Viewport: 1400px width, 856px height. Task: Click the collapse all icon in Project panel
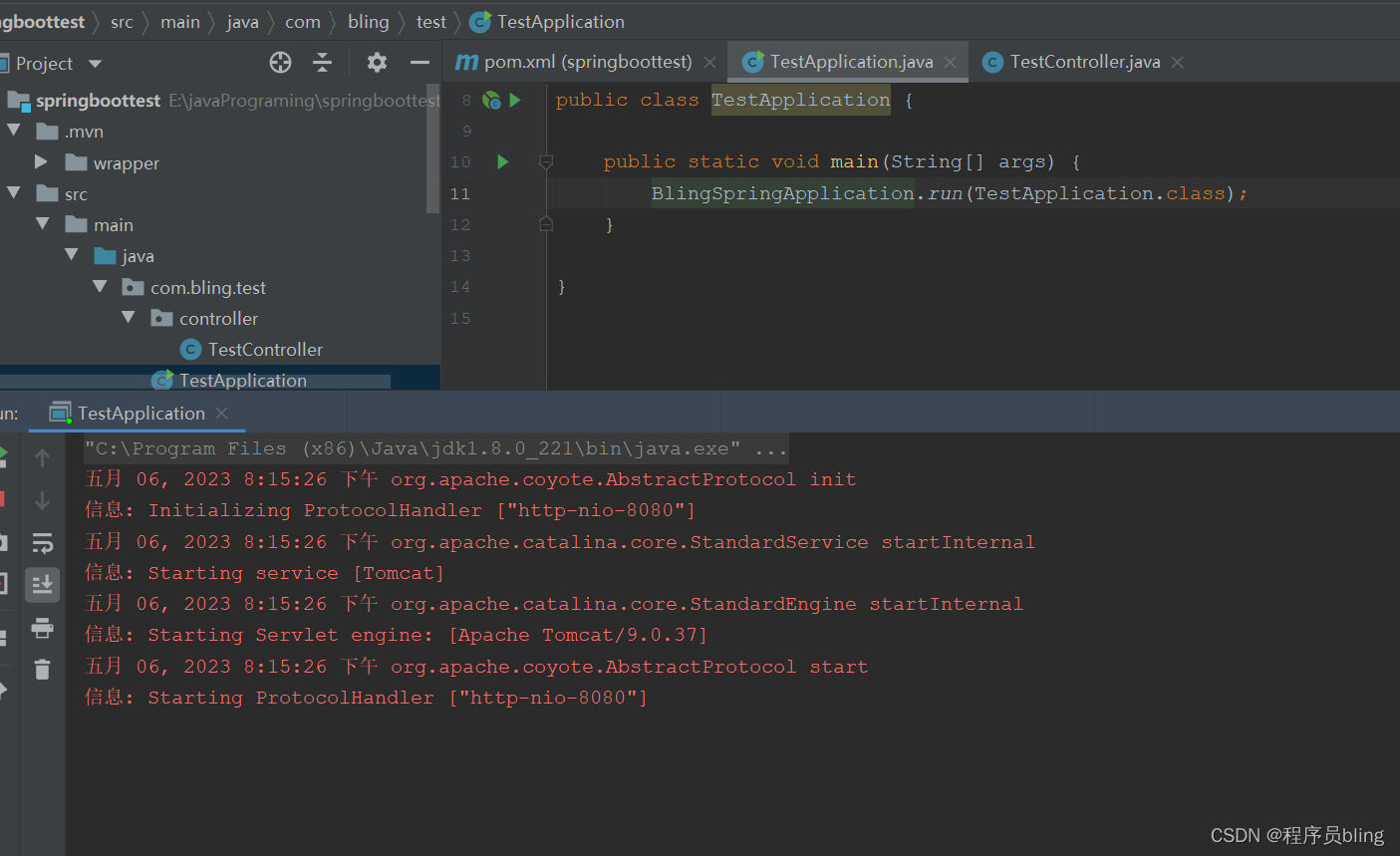[x=322, y=63]
